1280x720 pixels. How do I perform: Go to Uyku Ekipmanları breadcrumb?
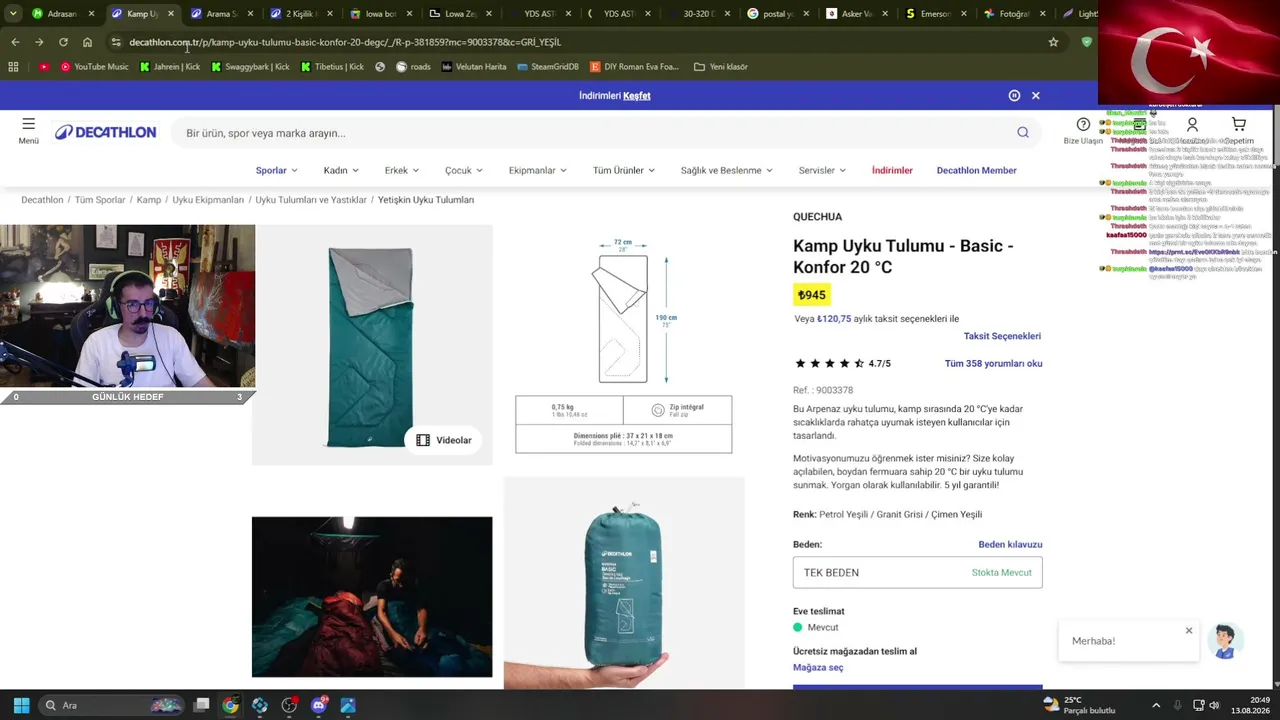coord(208,200)
